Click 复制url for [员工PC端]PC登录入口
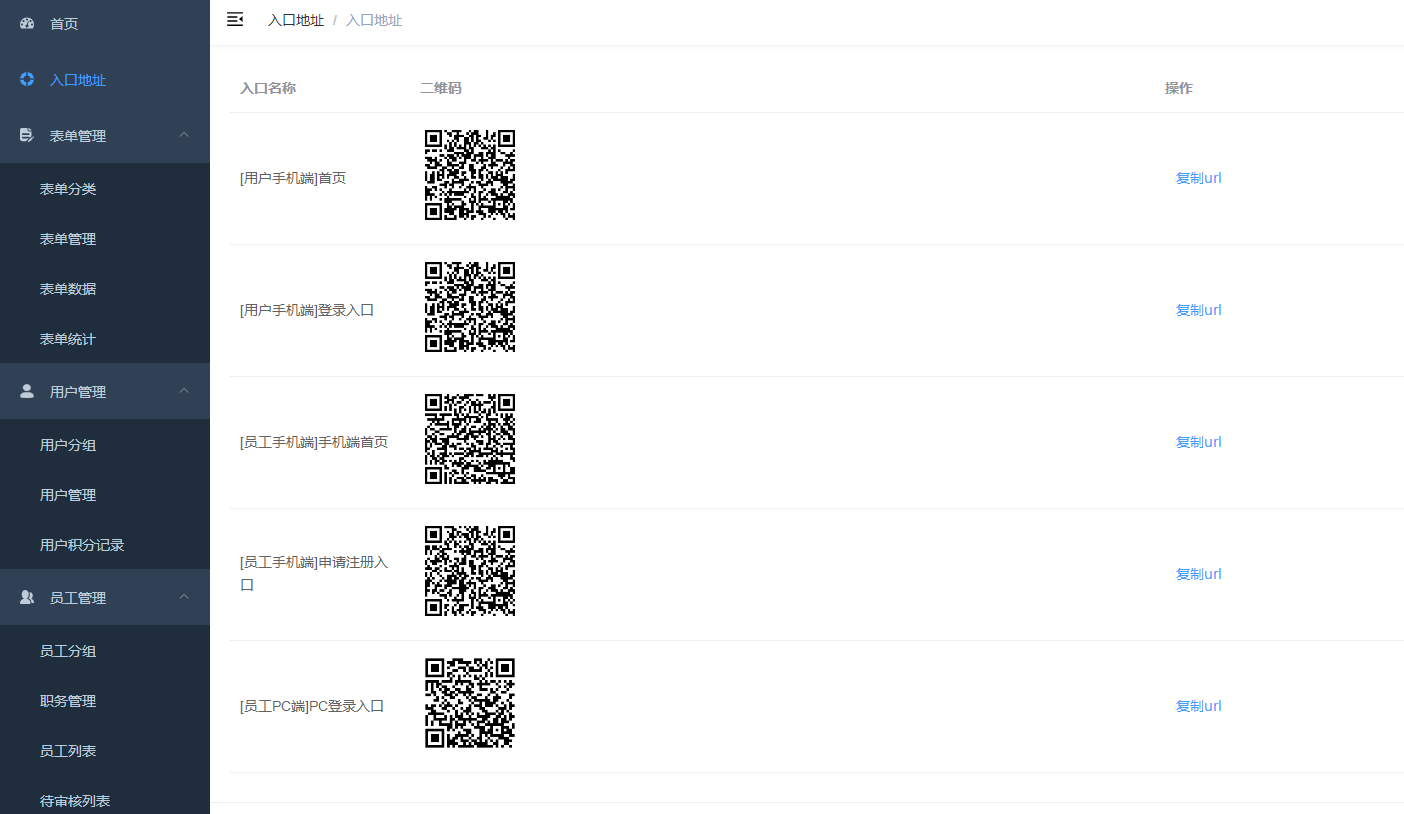This screenshot has width=1404, height=814. [x=1199, y=705]
